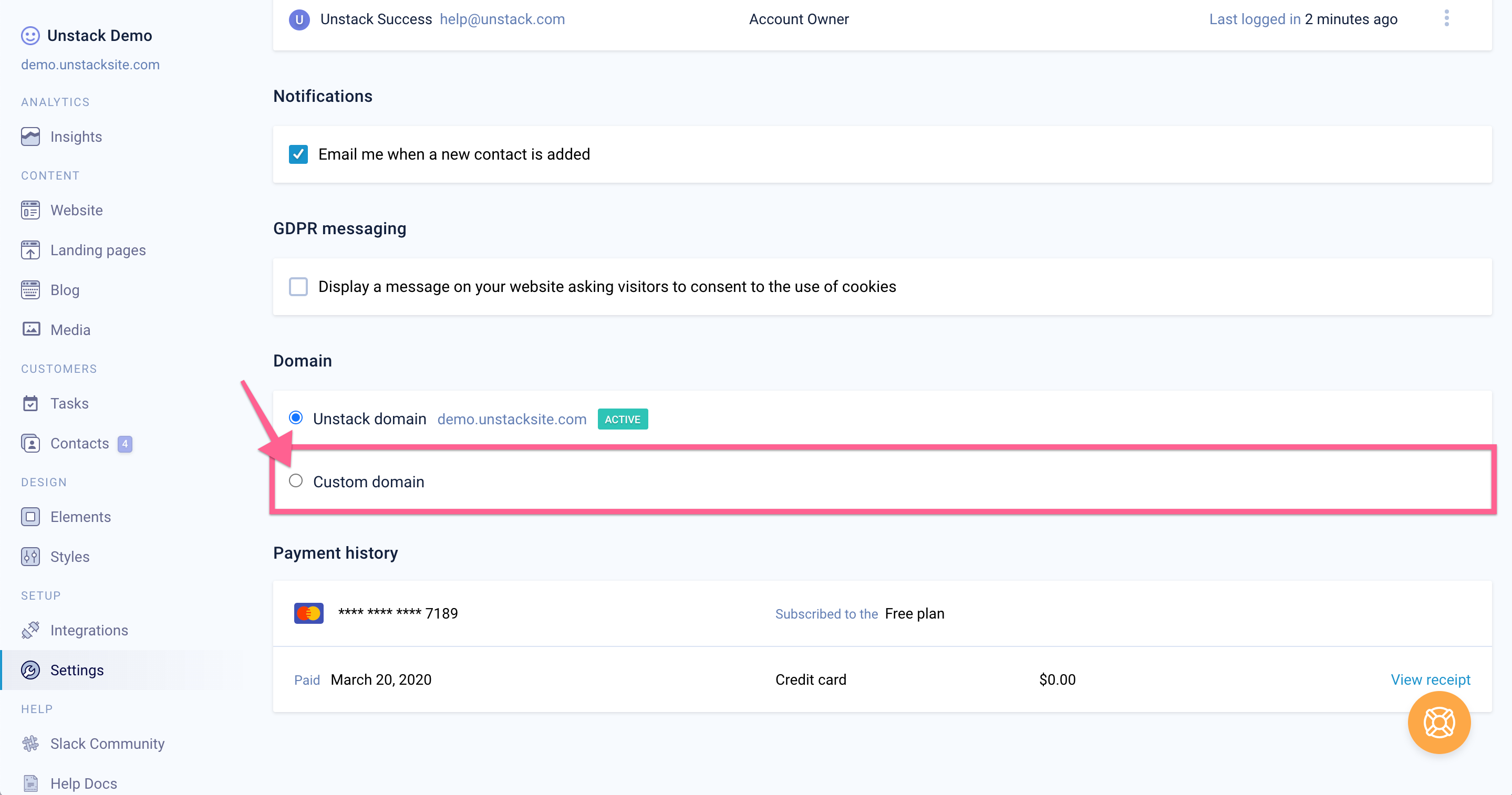Open demo.unstacksite.com link under Unstack Demo
The width and height of the screenshot is (1512, 795).
(90, 65)
